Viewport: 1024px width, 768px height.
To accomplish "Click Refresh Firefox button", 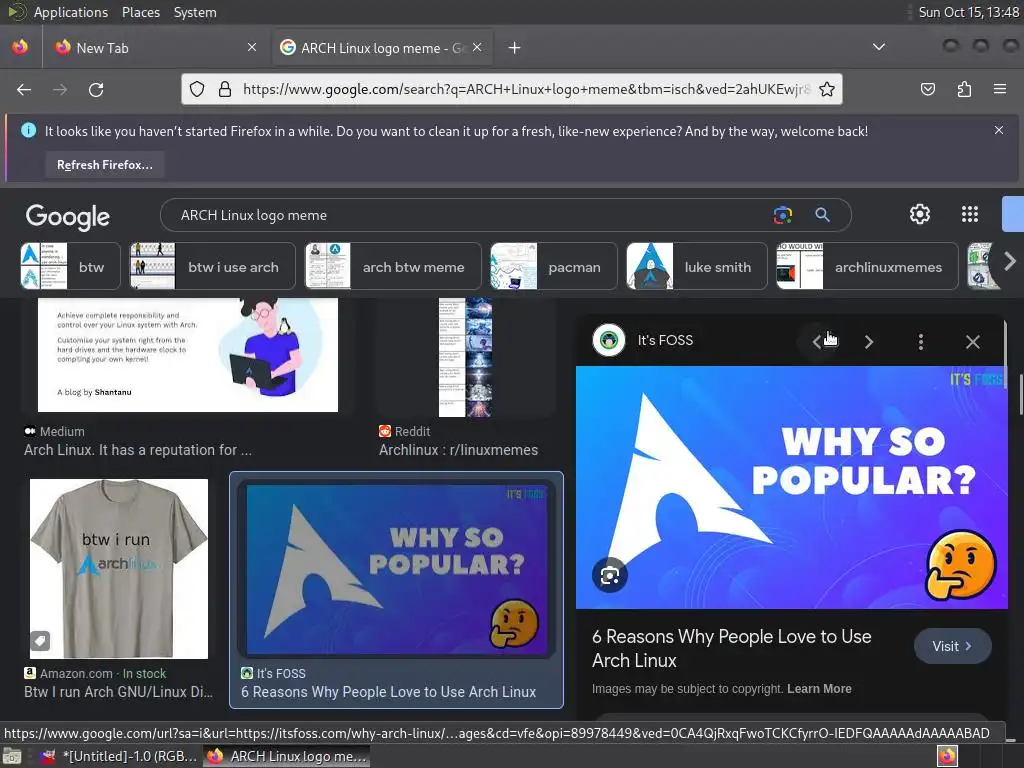I will 104,165.
